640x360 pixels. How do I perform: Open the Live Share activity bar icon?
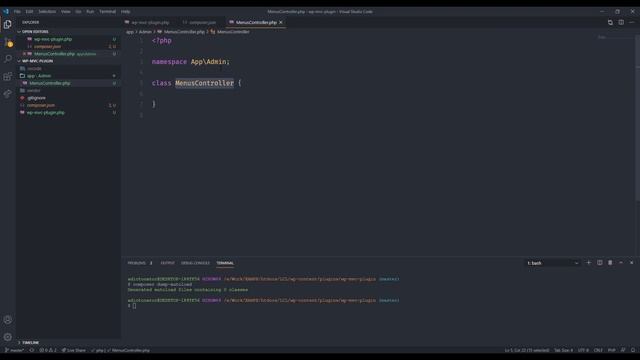coord(7,94)
